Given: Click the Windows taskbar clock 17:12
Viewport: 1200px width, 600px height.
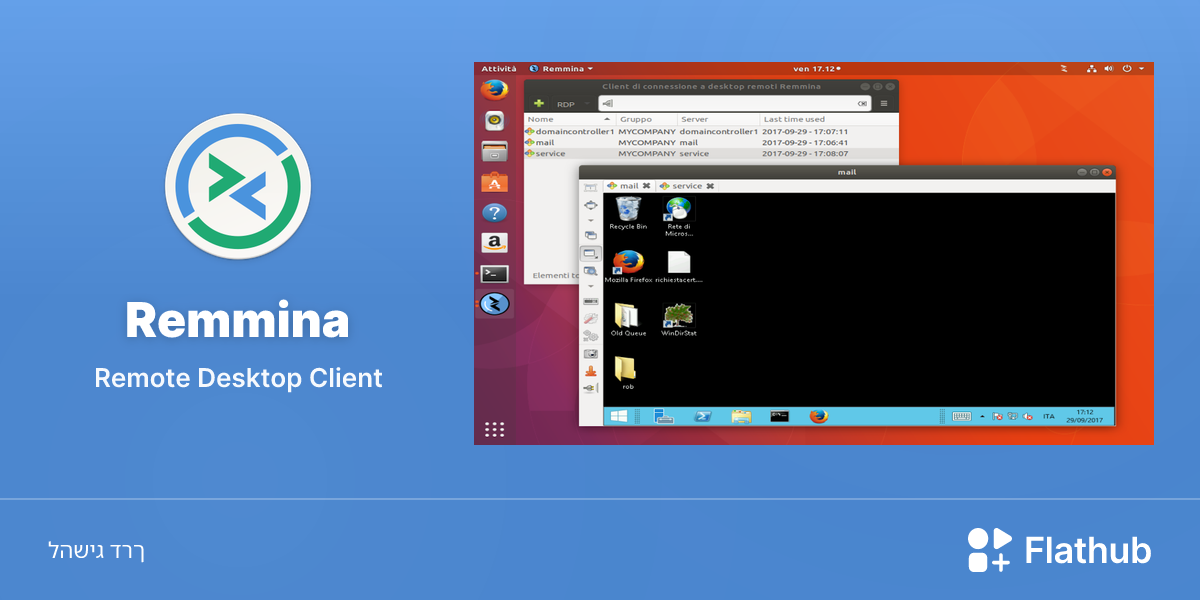Looking at the screenshot, I should pos(1085,416).
